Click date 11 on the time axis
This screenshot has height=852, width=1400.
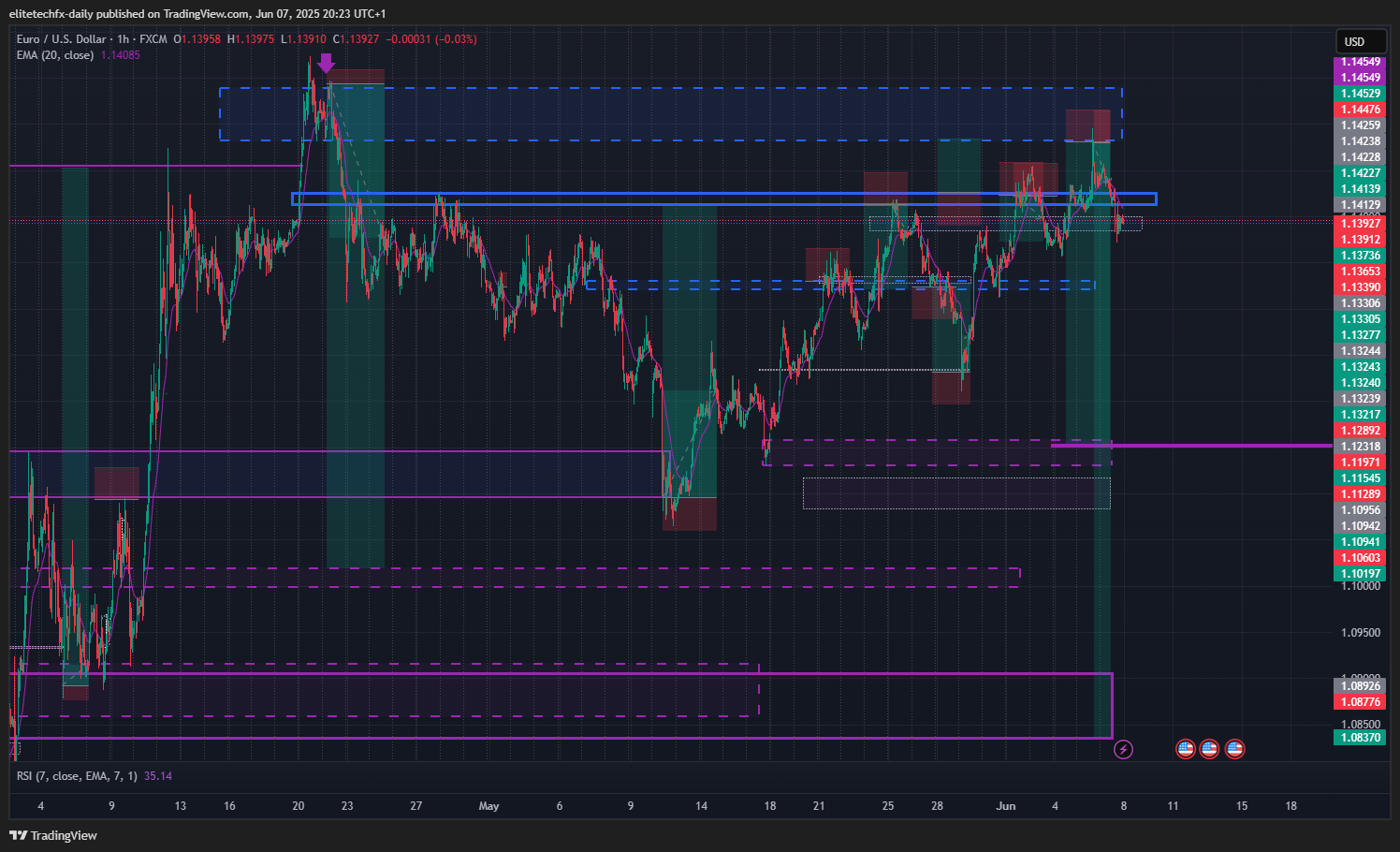[x=1173, y=806]
